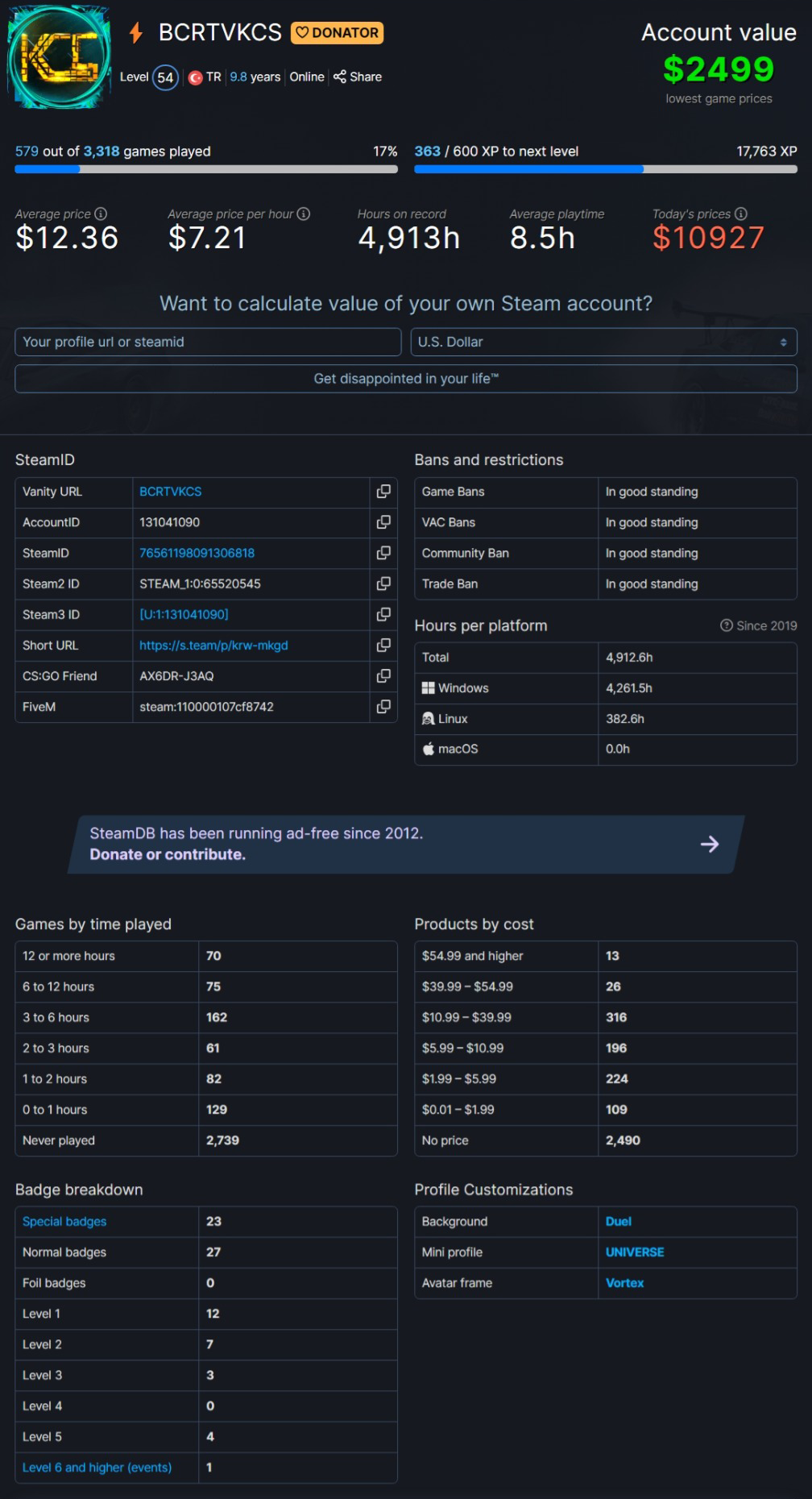Copy the AccountID value
The image size is (812, 1499).
[383, 522]
